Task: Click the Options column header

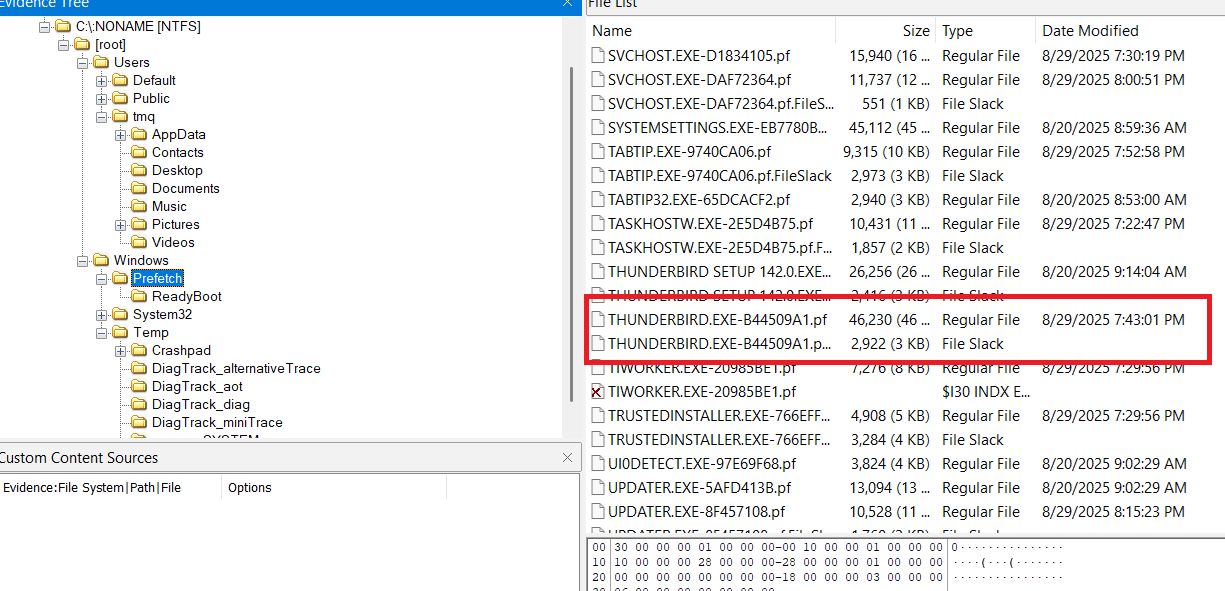Action: click(250, 488)
